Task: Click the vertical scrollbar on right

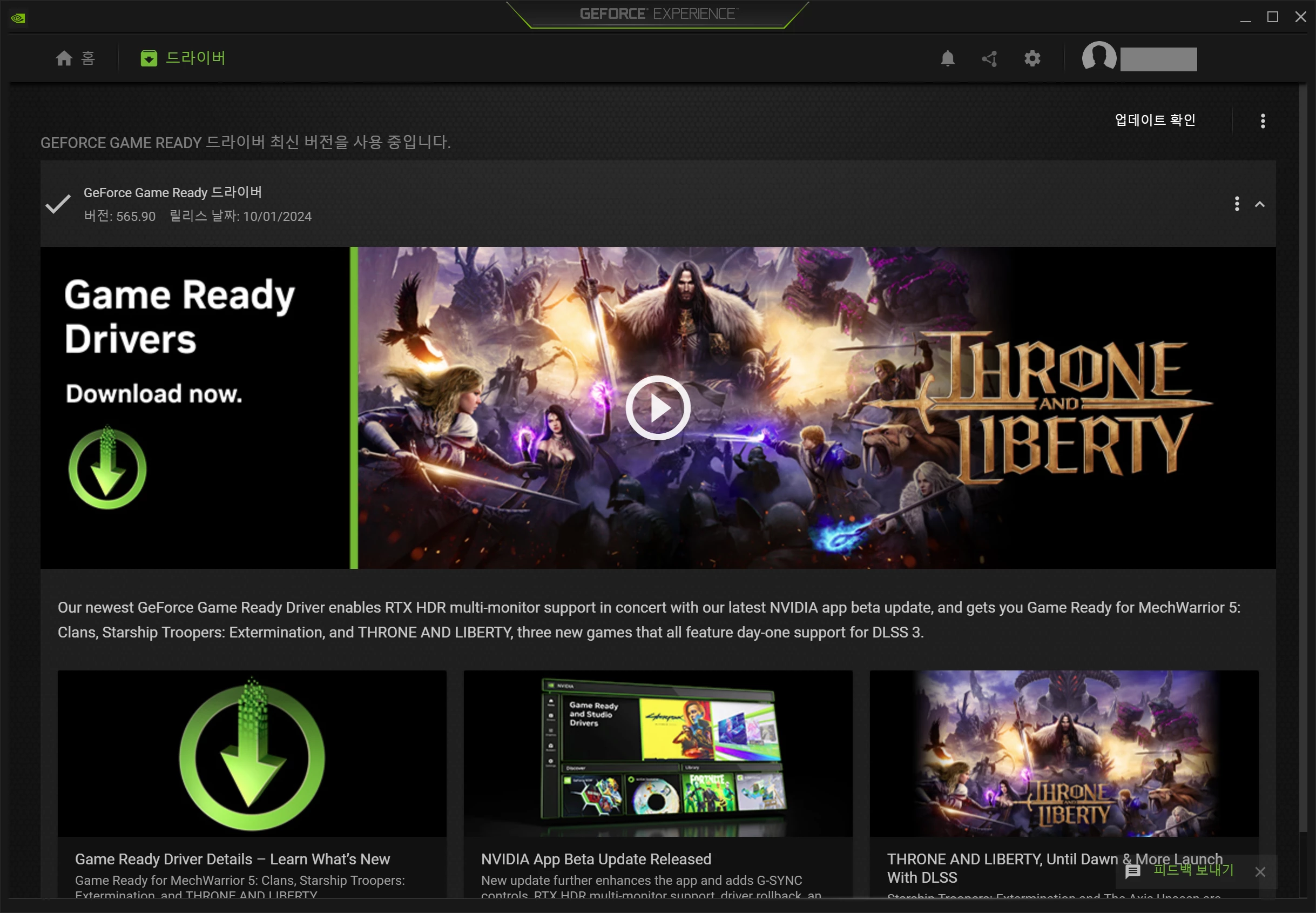Action: click(x=1303, y=458)
